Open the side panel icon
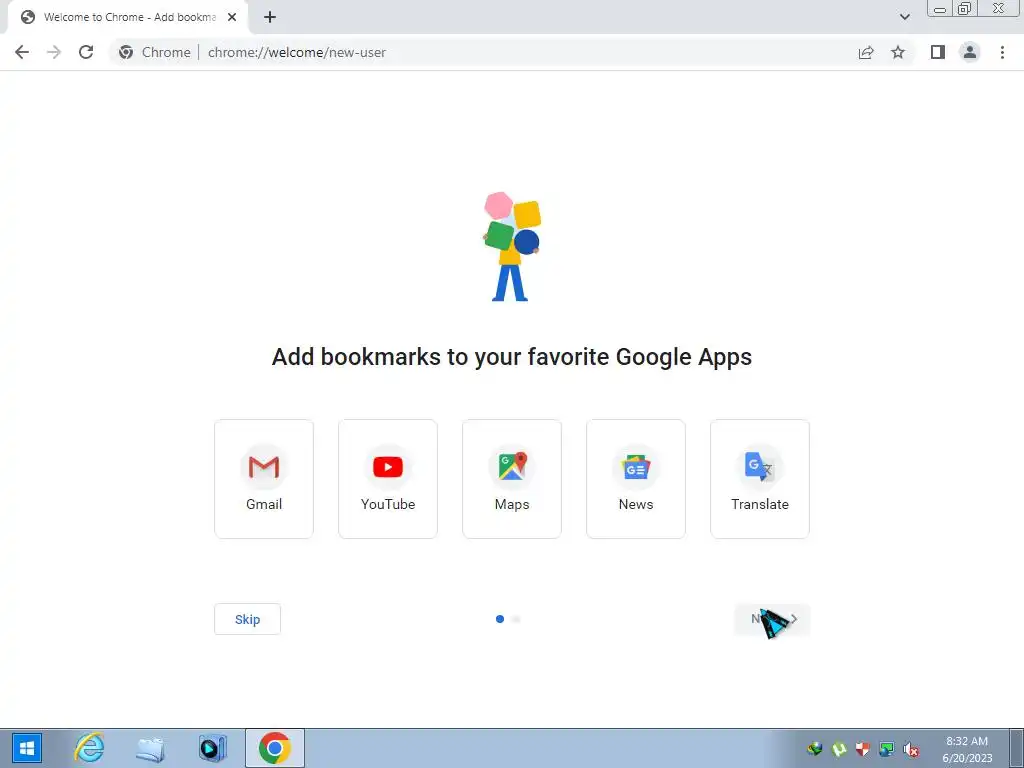The image size is (1024, 768). pos(938,52)
